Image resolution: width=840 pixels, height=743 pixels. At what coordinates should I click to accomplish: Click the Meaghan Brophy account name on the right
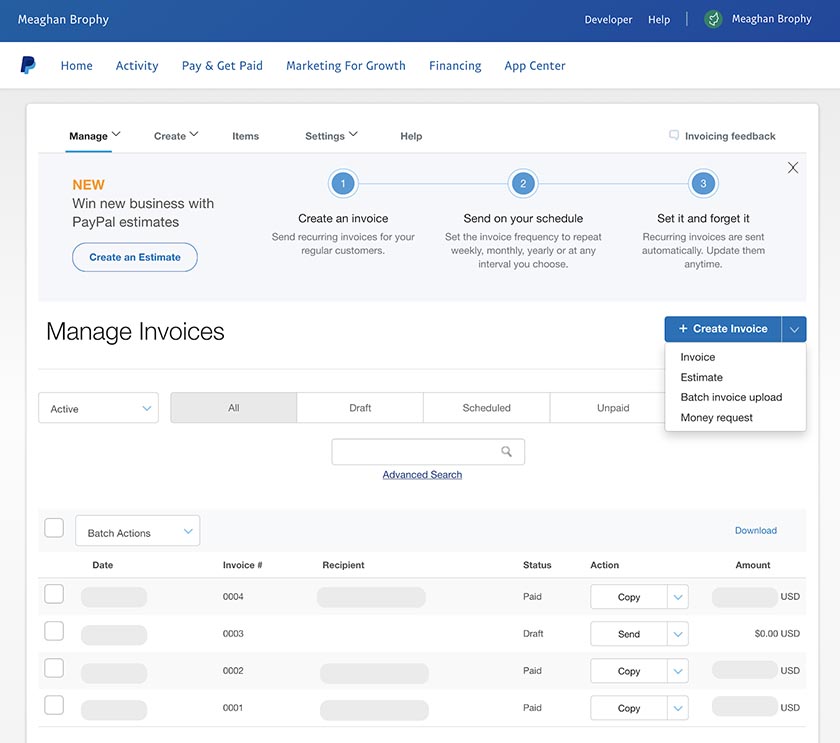pos(771,19)
